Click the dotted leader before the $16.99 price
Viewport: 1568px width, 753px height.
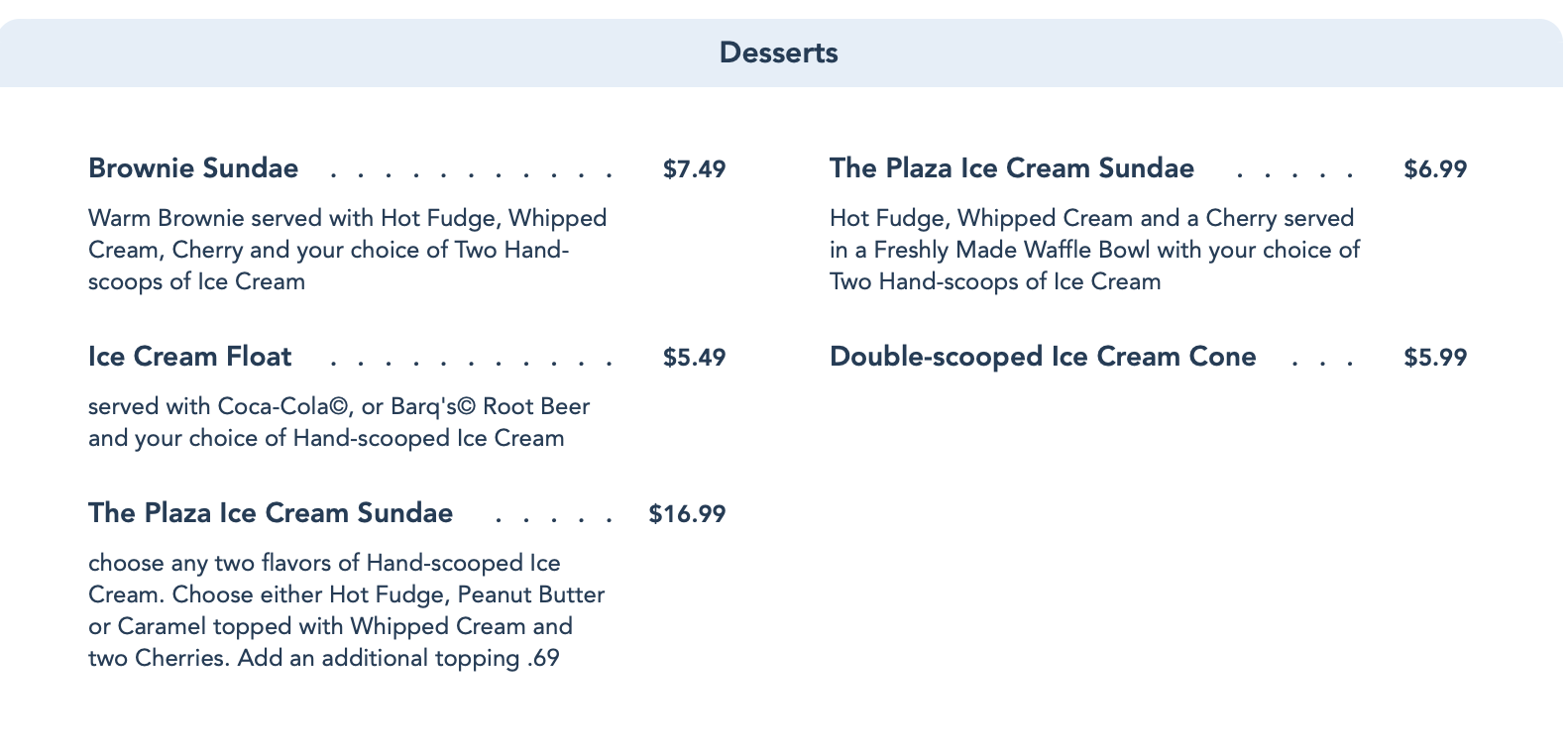pyautogui.click(x=554, y=519)
